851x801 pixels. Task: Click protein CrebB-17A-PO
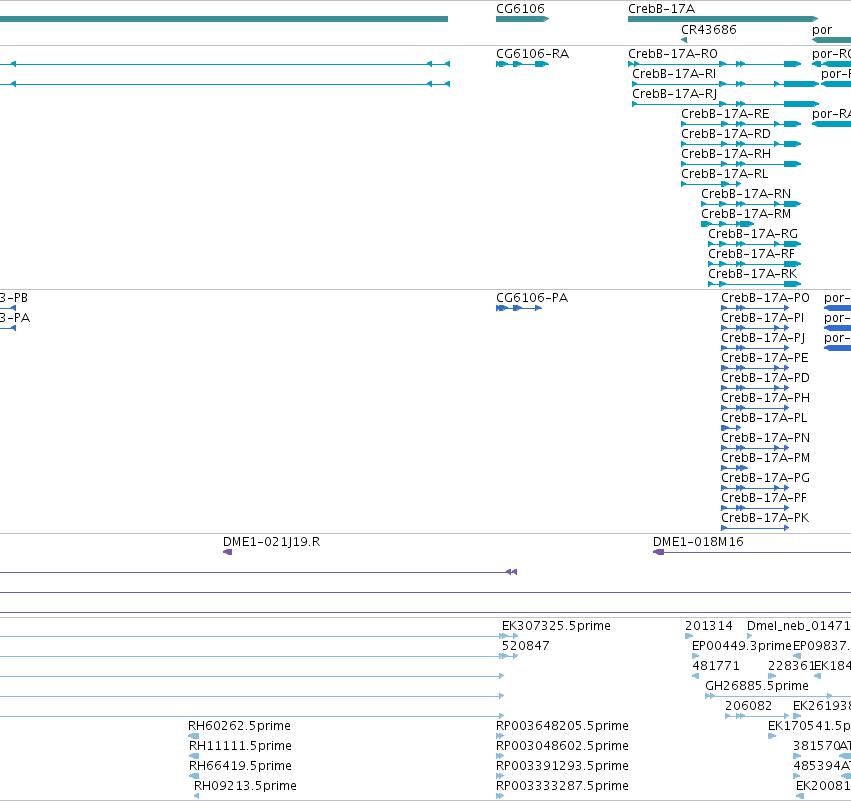pos(765,298)
